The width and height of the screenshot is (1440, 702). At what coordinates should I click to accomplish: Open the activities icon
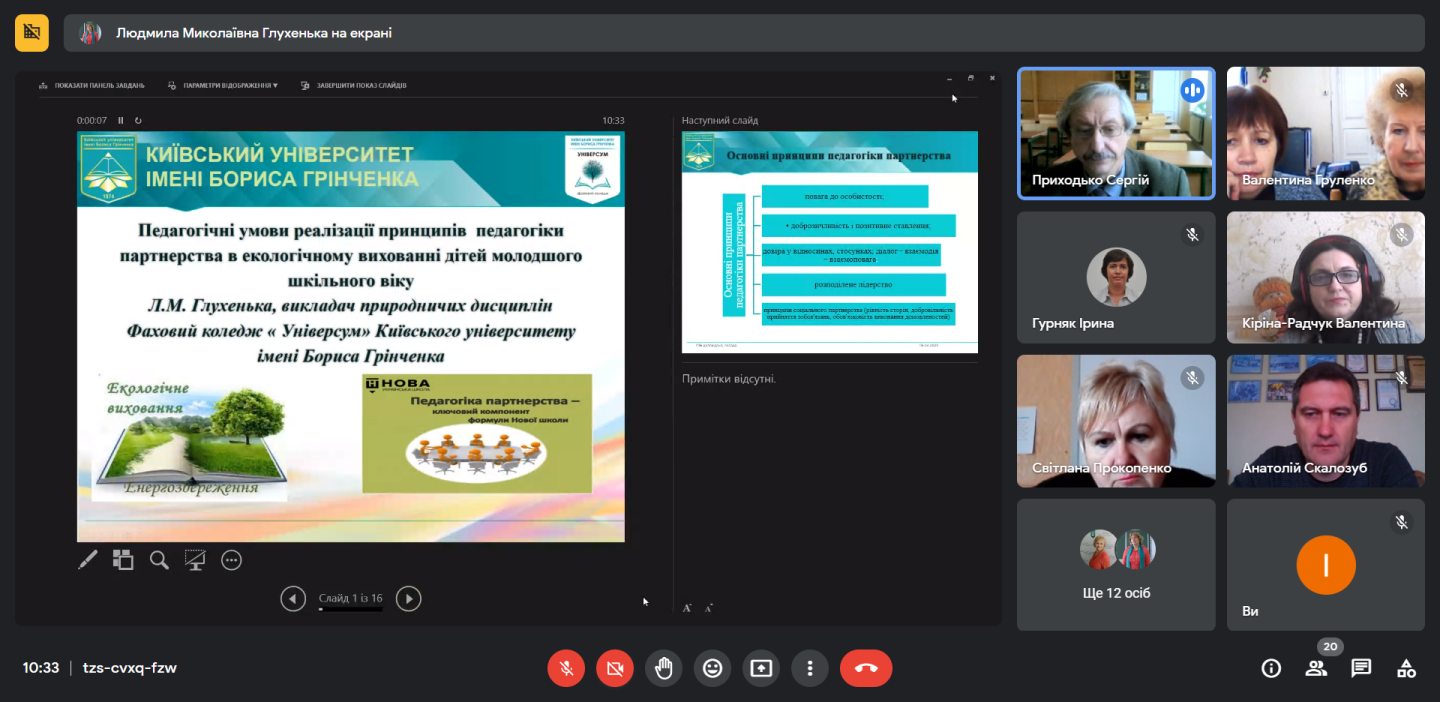tap(1406, 668)
